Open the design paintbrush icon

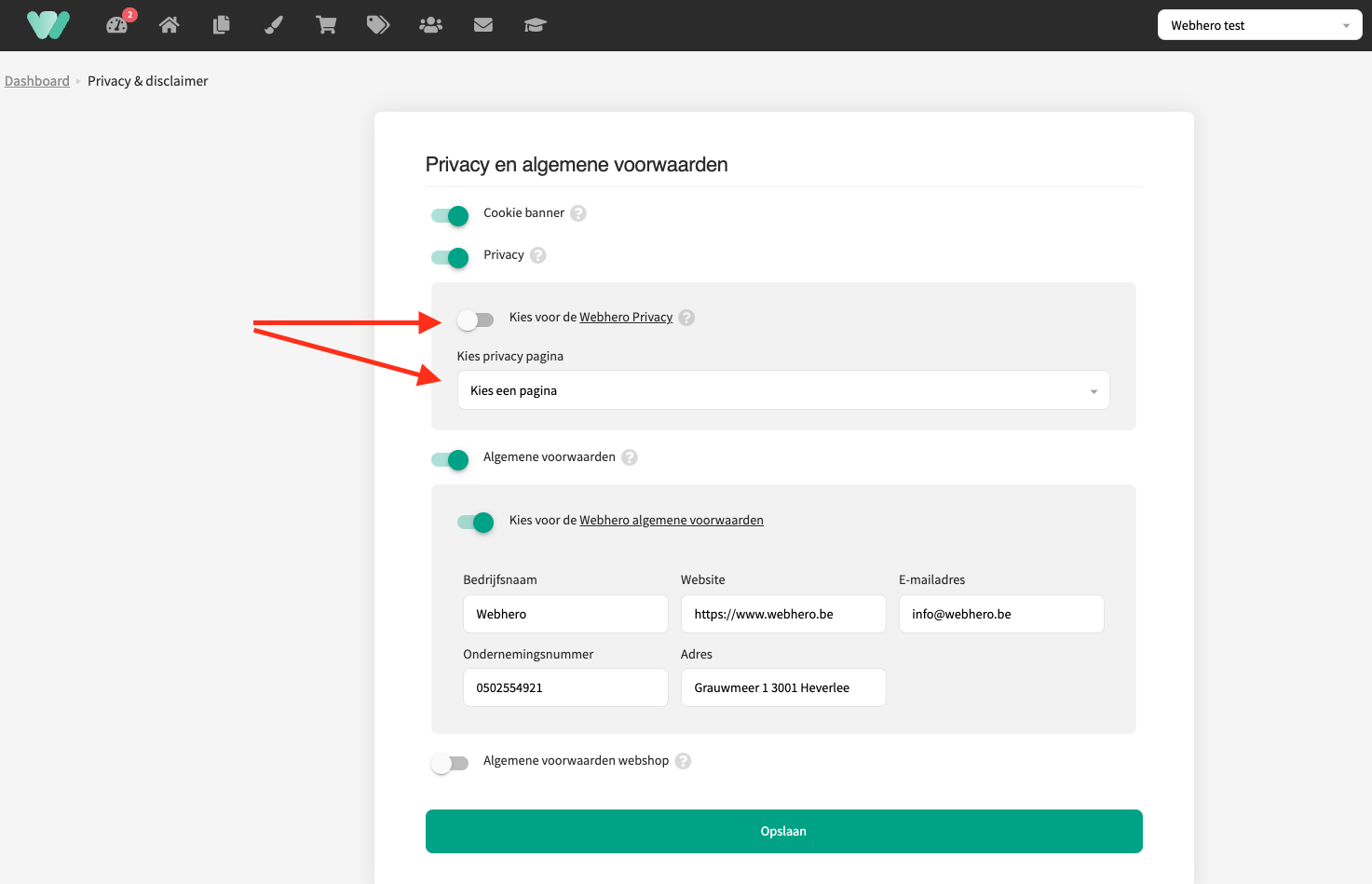(x=273, y=25)
